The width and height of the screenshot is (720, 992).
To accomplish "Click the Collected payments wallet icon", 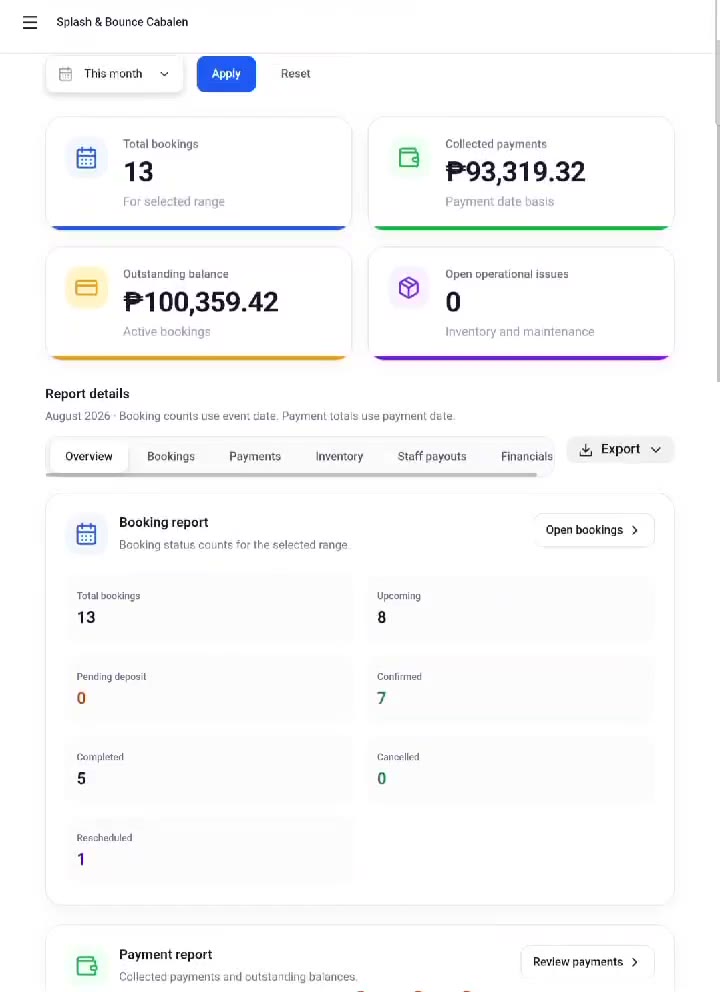I will (x=409, y=158).
